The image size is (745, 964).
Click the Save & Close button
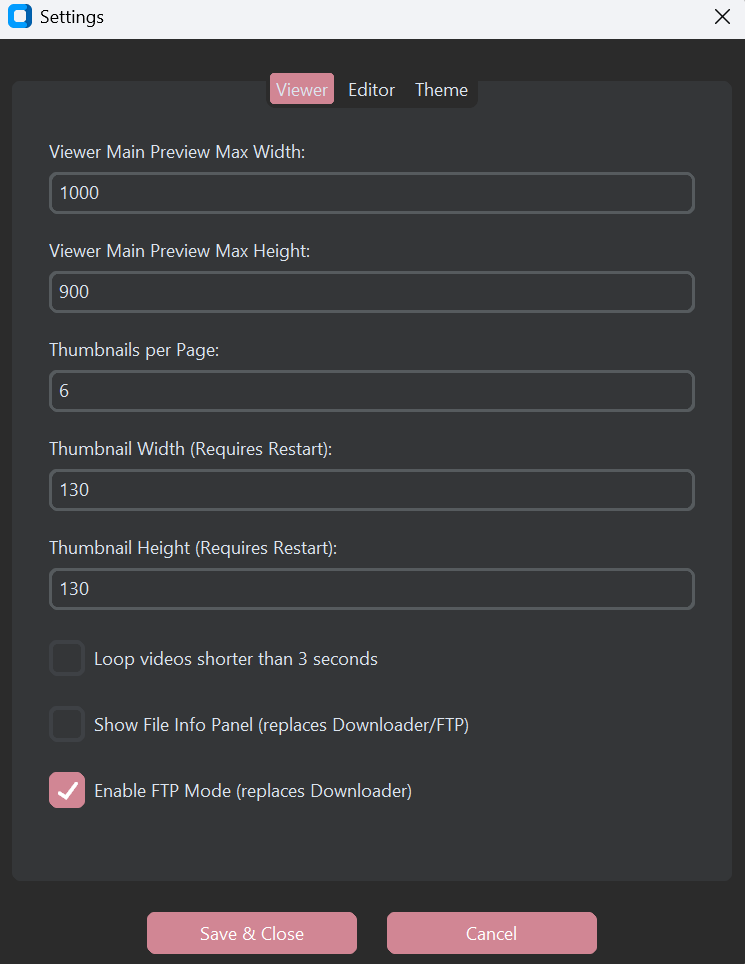pyautogui.click(x=252, y=933)
